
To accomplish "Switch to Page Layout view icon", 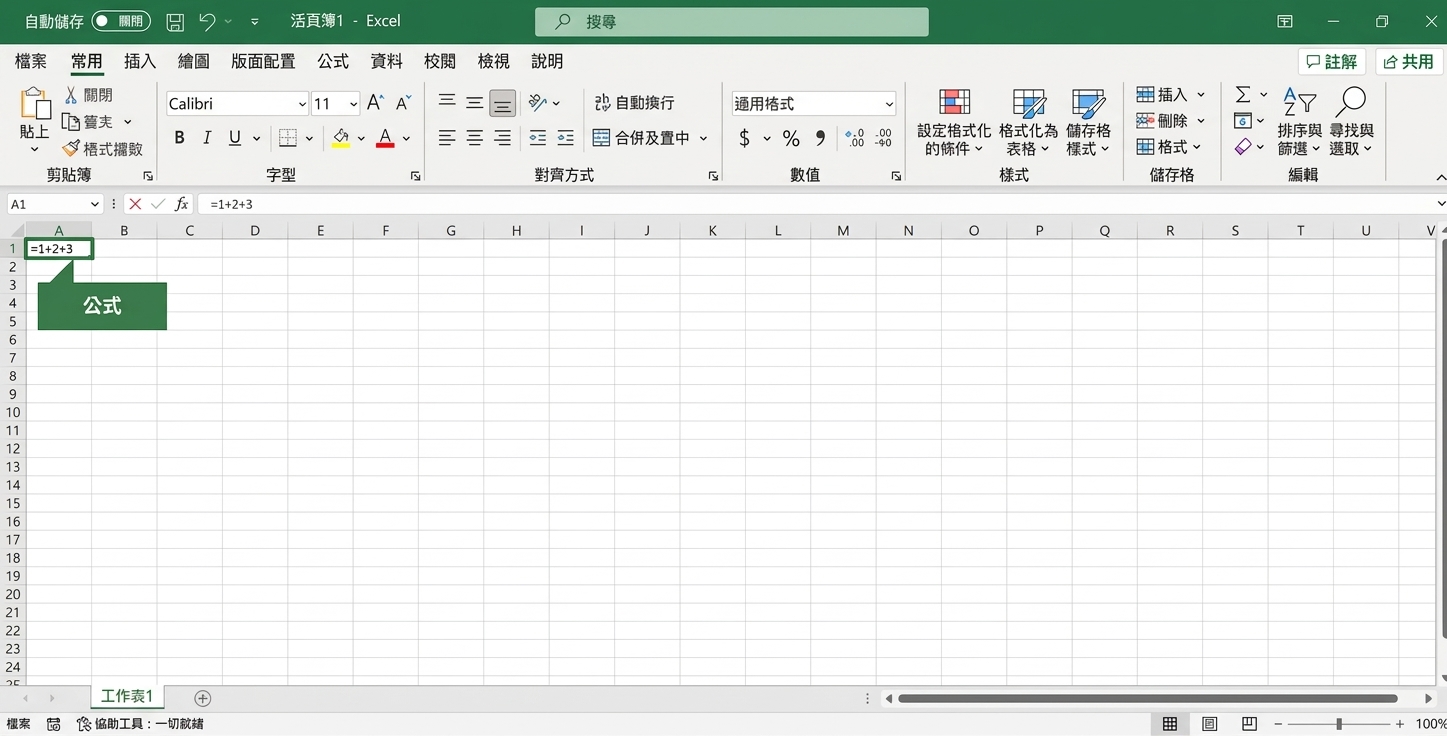I will click(1209, 724).
